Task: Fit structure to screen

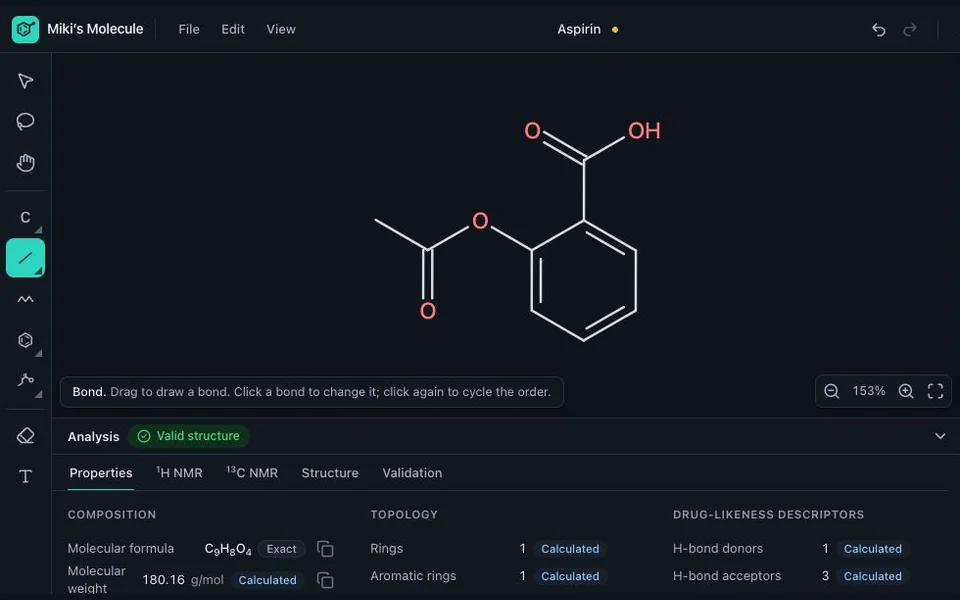Action: 936,391
